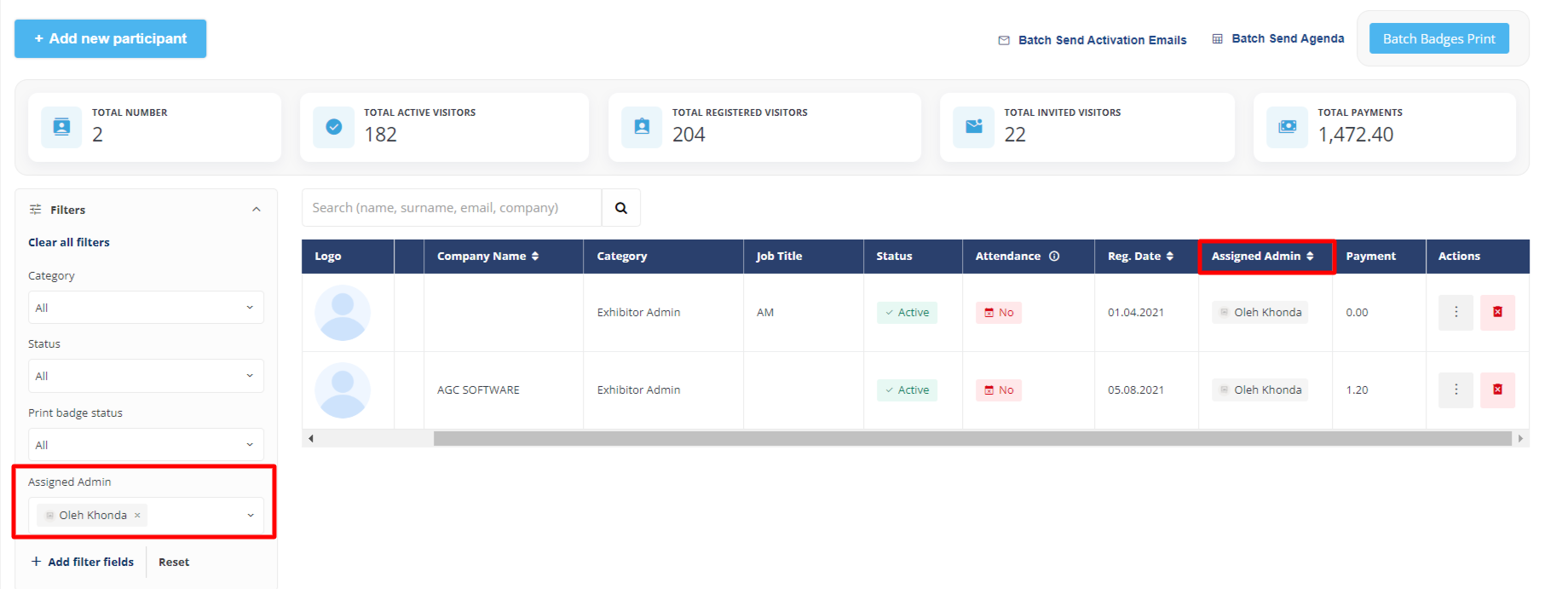Open the three-dot actions menu for first row
This screenshot has width=1568, height=589.
point(1456,312)
